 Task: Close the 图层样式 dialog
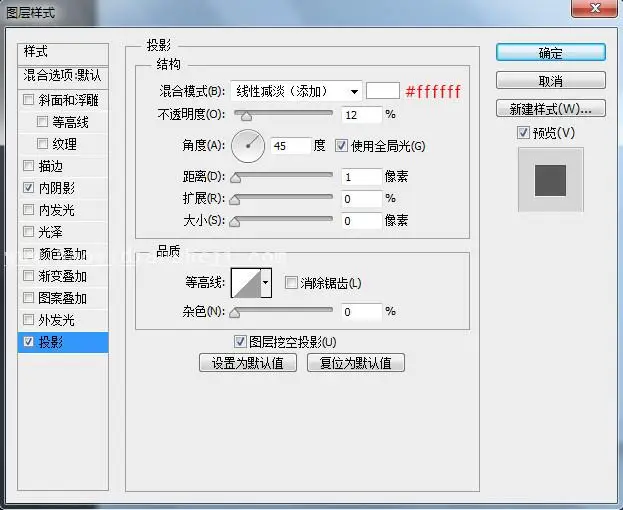tap(594, 8)
